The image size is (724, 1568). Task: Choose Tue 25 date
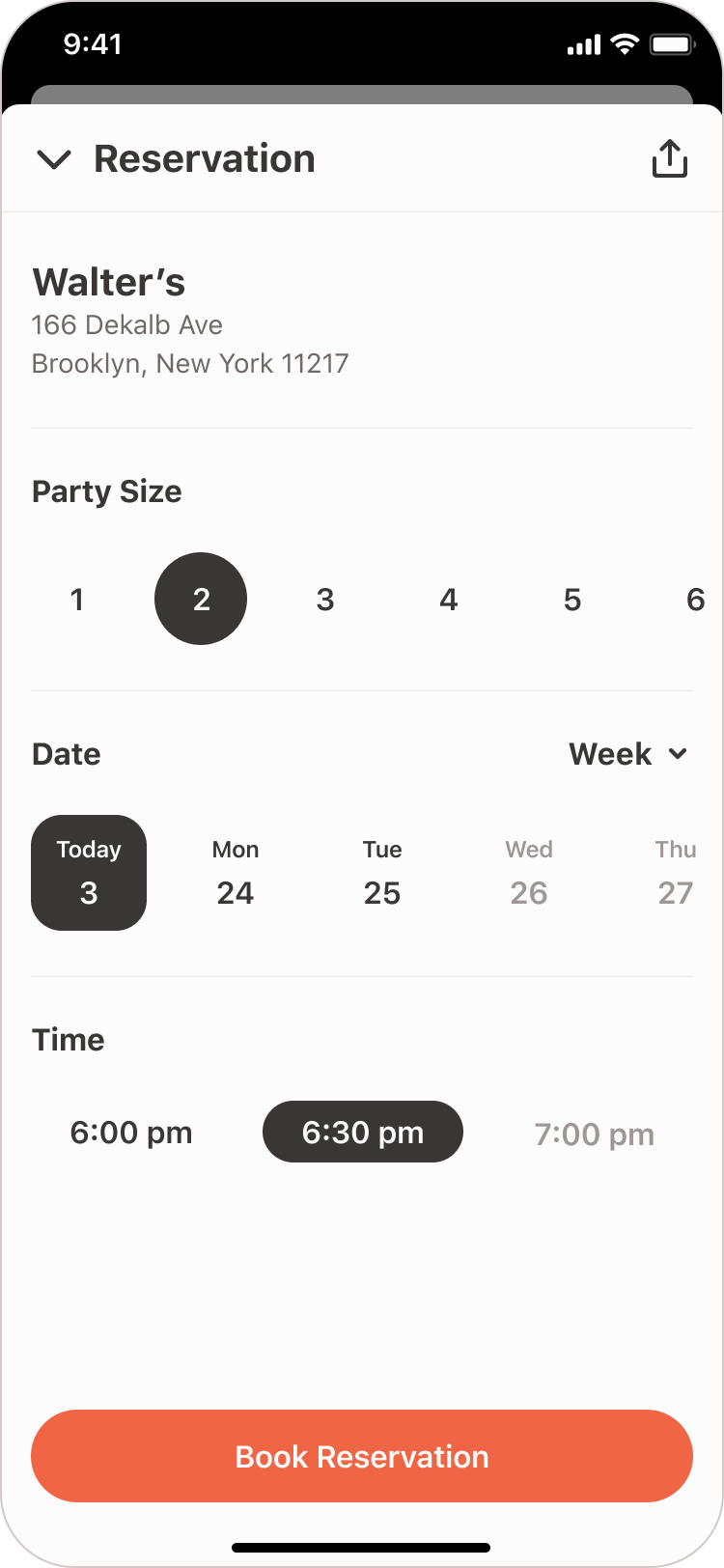(x=382, y=873)
